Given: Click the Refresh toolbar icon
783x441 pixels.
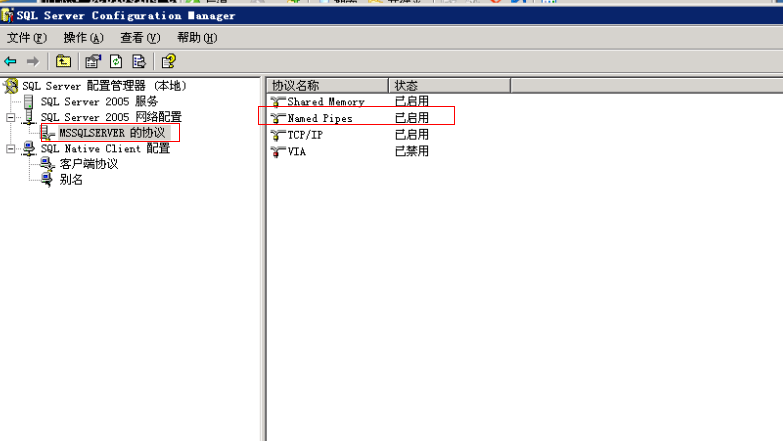Looking at the screenshot, I should [116, 61].
